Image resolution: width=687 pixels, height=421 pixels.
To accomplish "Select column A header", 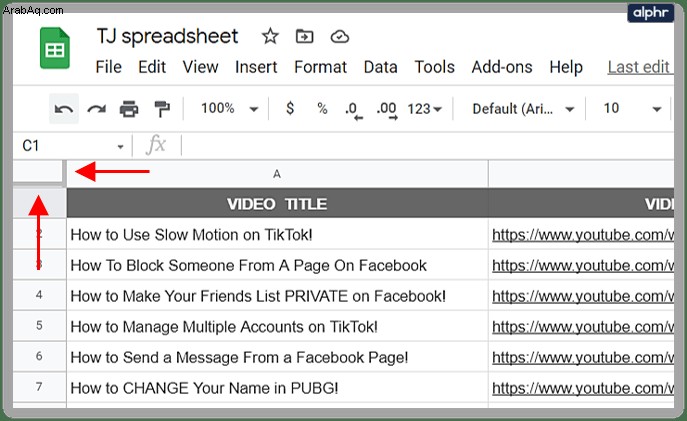I will (x=277, y=174).
